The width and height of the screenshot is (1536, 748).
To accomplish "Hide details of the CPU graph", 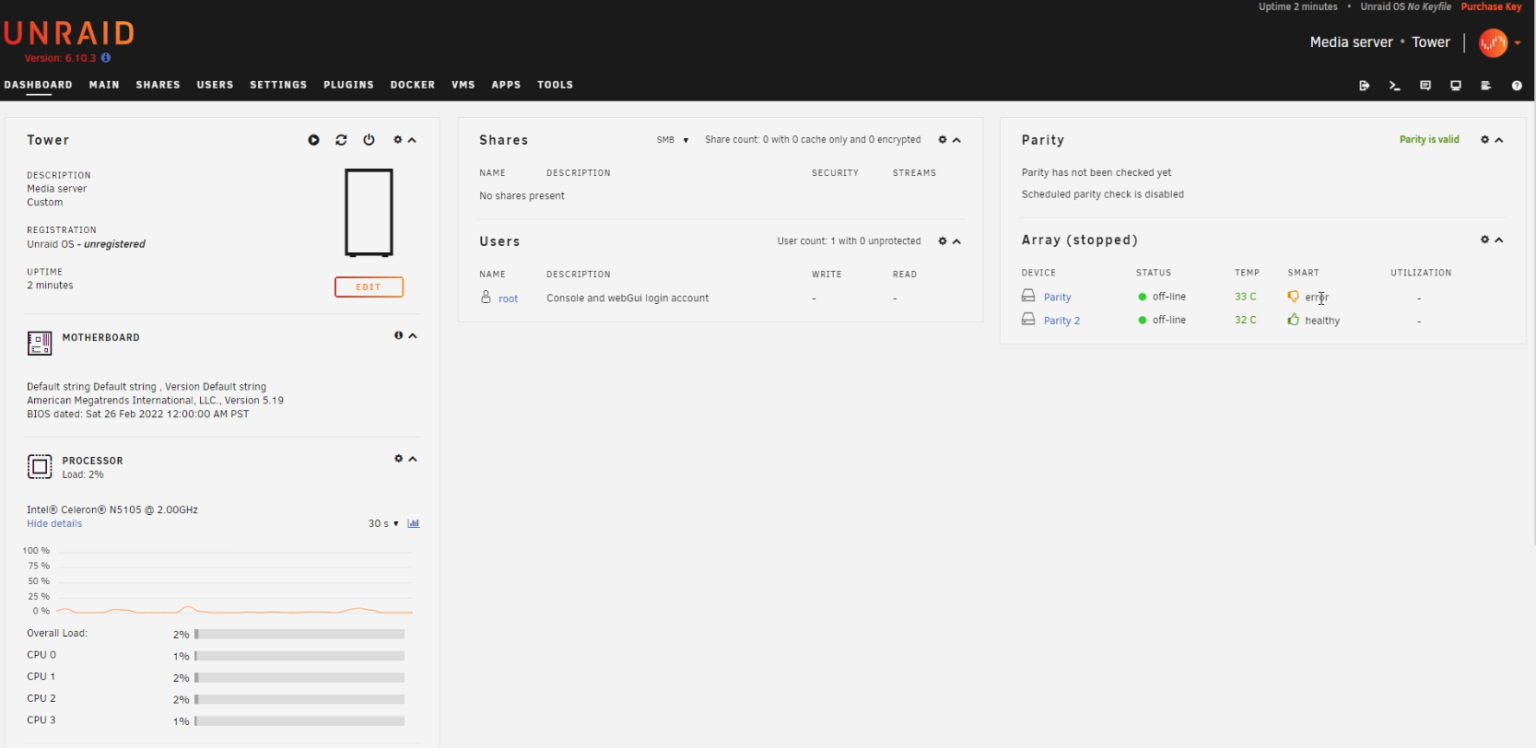I will click(x=54, y=523).
